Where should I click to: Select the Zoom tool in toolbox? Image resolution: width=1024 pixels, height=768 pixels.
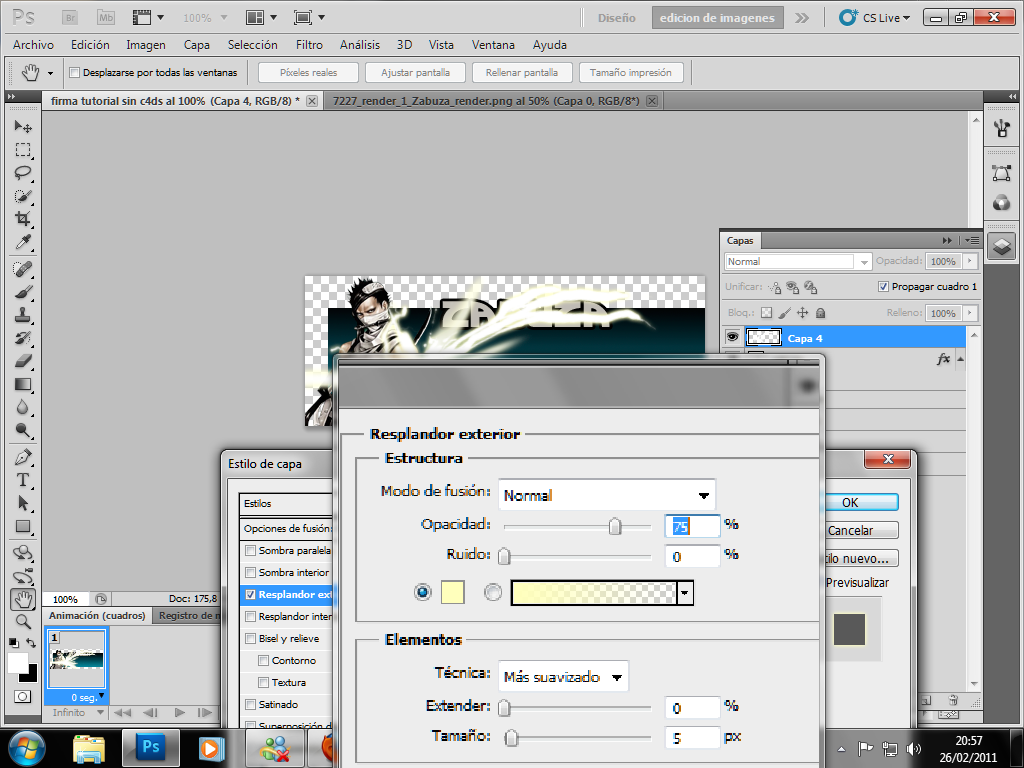[x=23, y=622]
